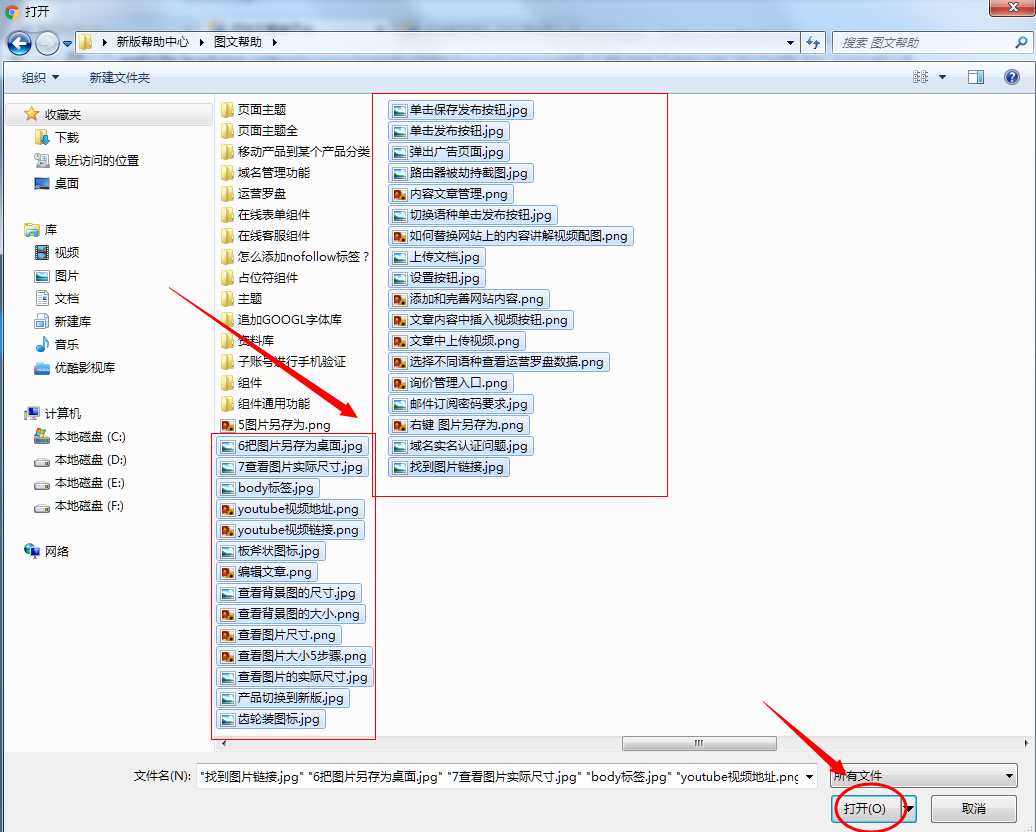Click the 打开 button to open files
Screen dimensions: 1036x832
tap(866, 809)
